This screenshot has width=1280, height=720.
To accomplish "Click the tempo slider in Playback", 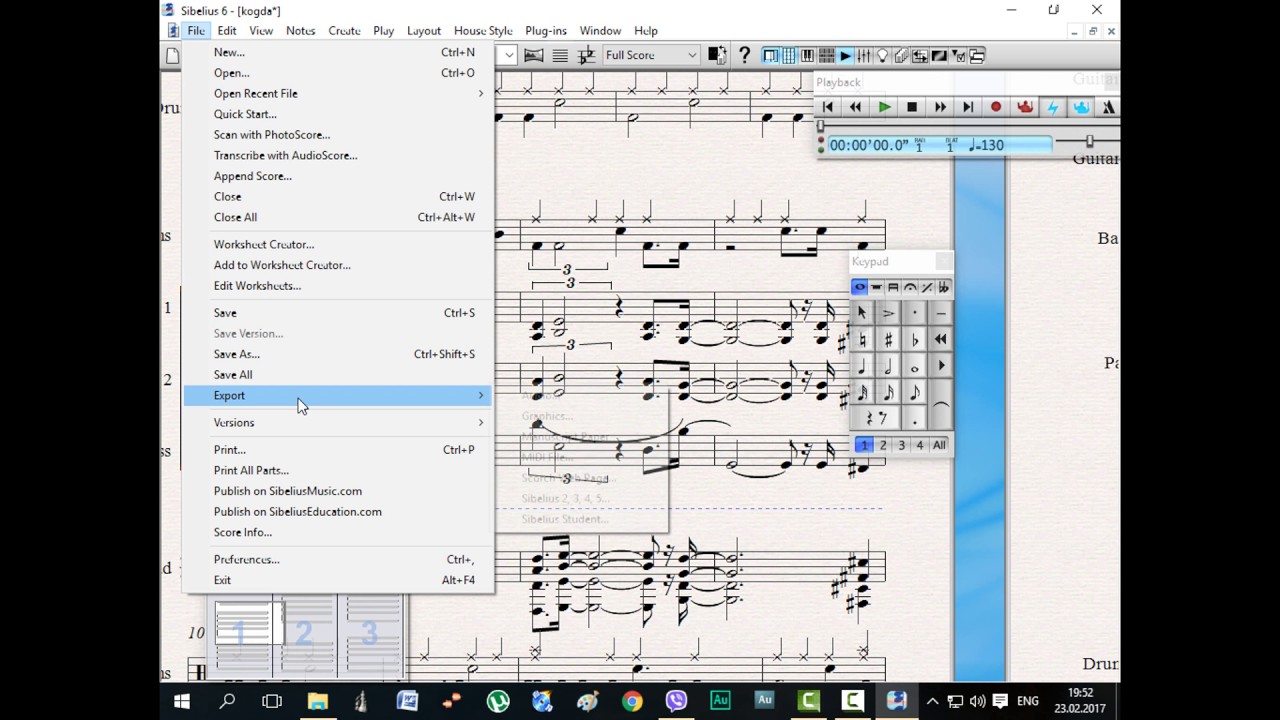I will [x=1090, y=141].
